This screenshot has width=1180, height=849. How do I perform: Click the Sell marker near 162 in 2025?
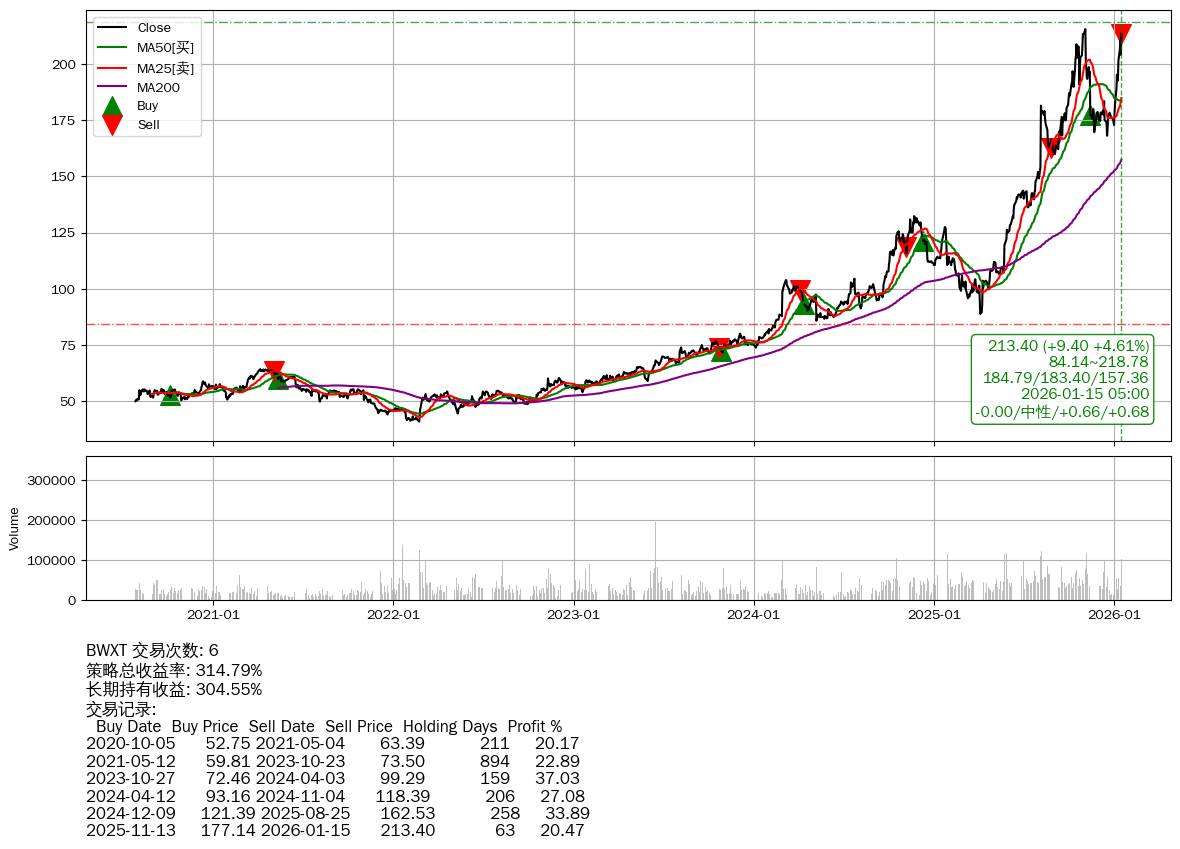[1051, 148]
